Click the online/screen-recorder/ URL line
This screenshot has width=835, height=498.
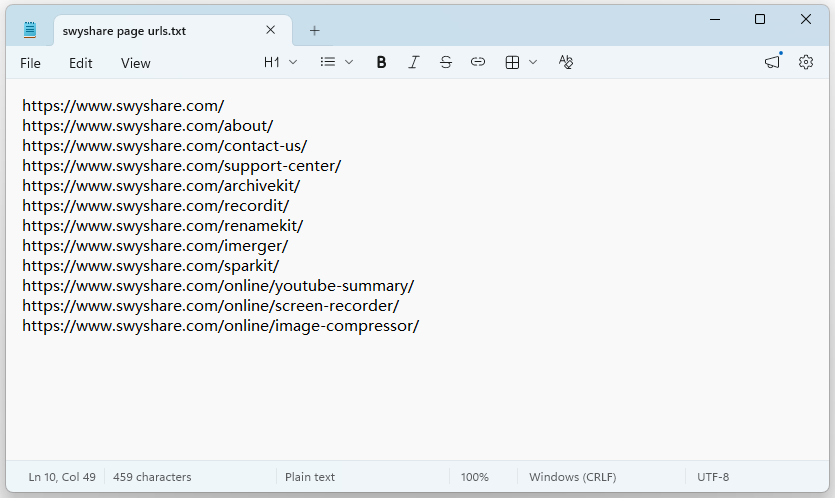pyautogui.click(x=210, y=306)
